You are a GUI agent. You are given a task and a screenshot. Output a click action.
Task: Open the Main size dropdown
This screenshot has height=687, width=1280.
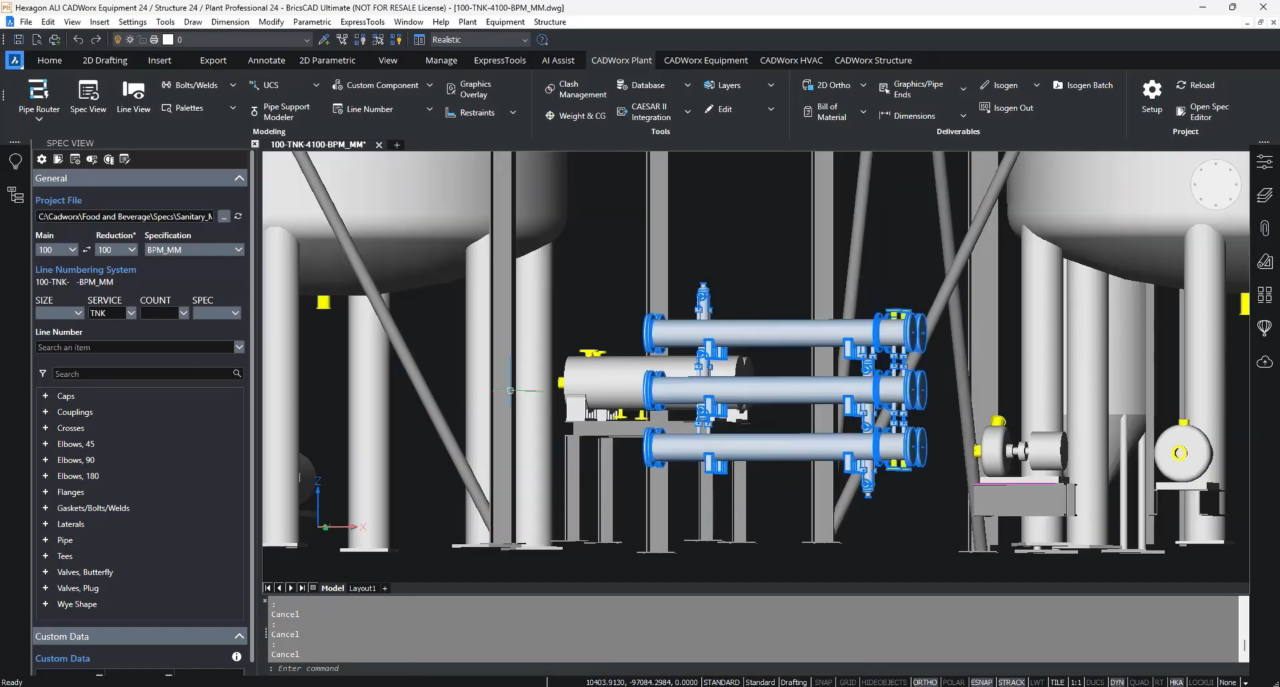coord(57,249)
